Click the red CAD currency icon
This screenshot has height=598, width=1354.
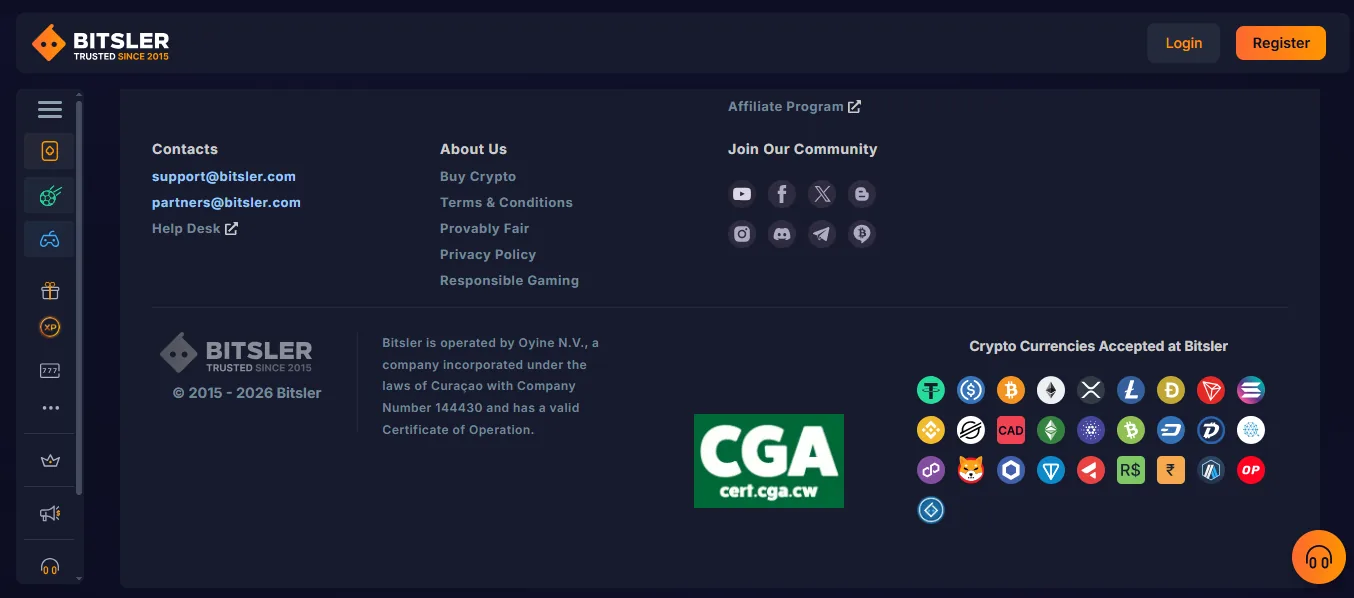click(x=1011, y=430)
